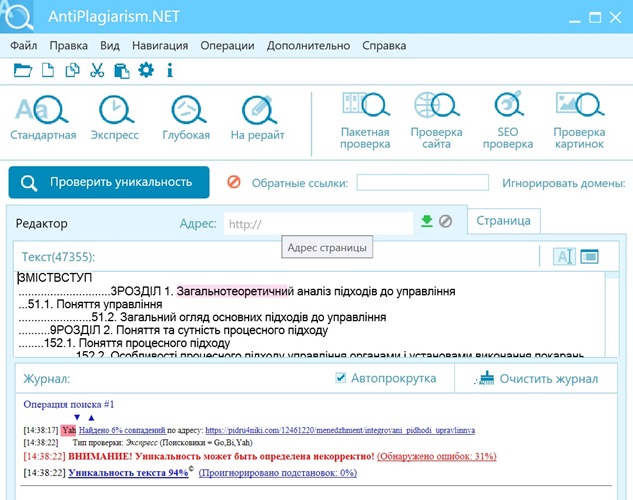Click Уникальность текста 94% link
The height and width of the screenshot is (500, 633).
[128, 473]
